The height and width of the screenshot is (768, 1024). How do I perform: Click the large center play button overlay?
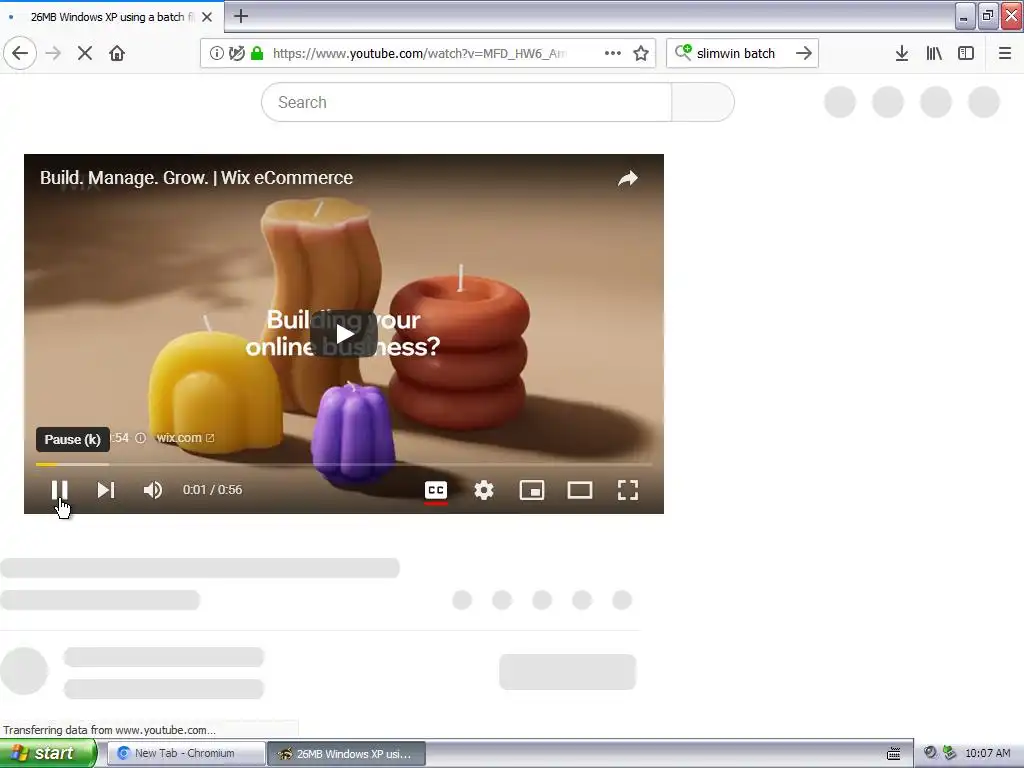coord(344,334)
